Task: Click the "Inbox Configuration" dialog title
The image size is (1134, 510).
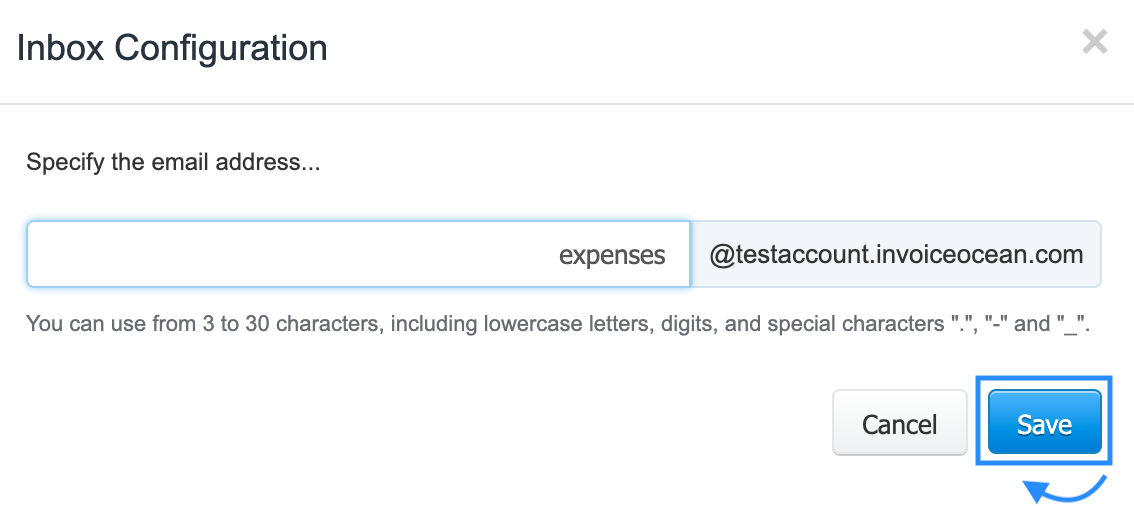Action: (x=172, y=47)
